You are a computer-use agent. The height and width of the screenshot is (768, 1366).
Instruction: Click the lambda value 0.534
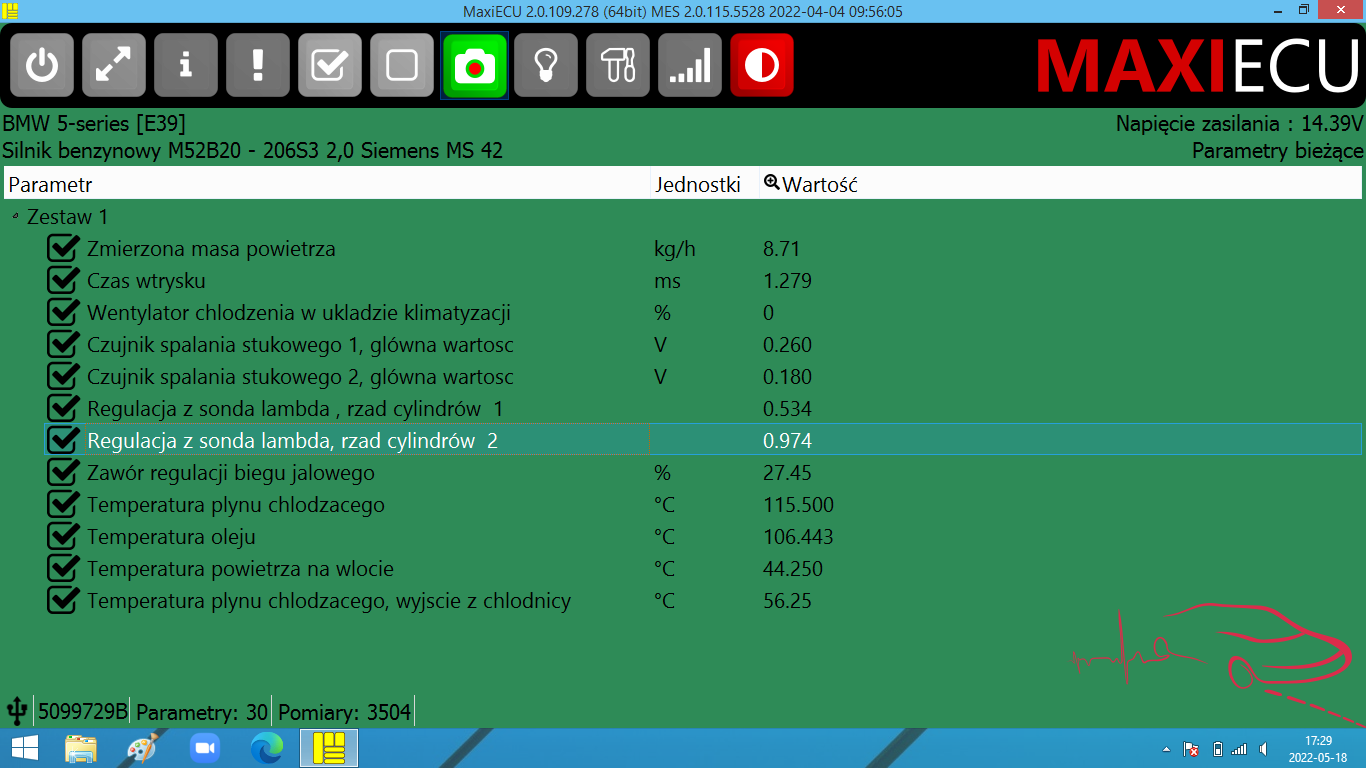[x=787, y=409]
